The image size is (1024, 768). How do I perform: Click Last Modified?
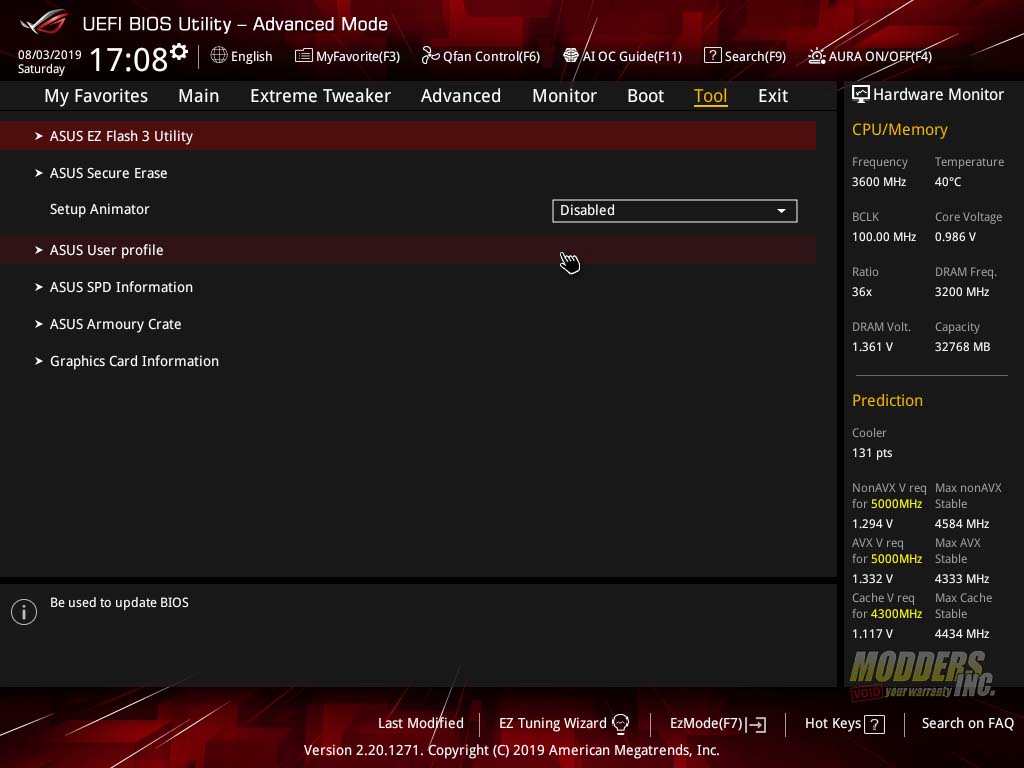click(x=421, y=724)
